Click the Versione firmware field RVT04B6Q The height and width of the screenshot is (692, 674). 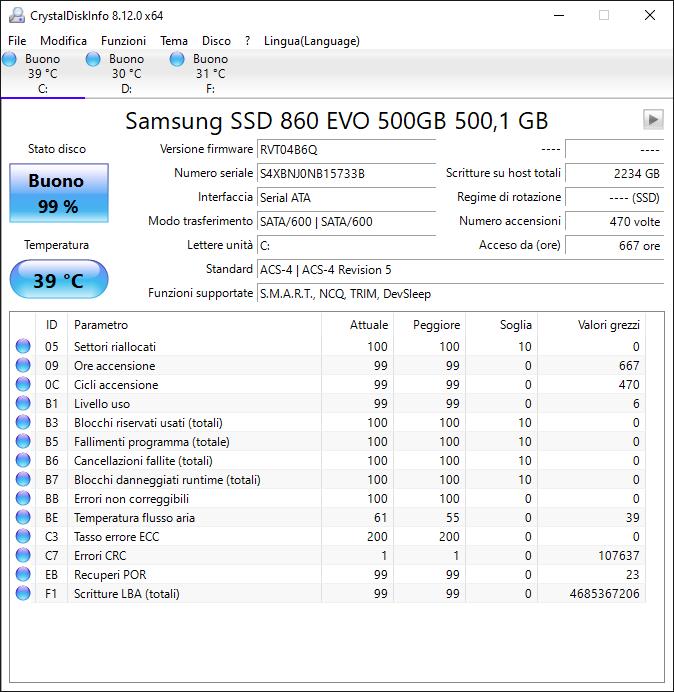click(x=346, y=150)
